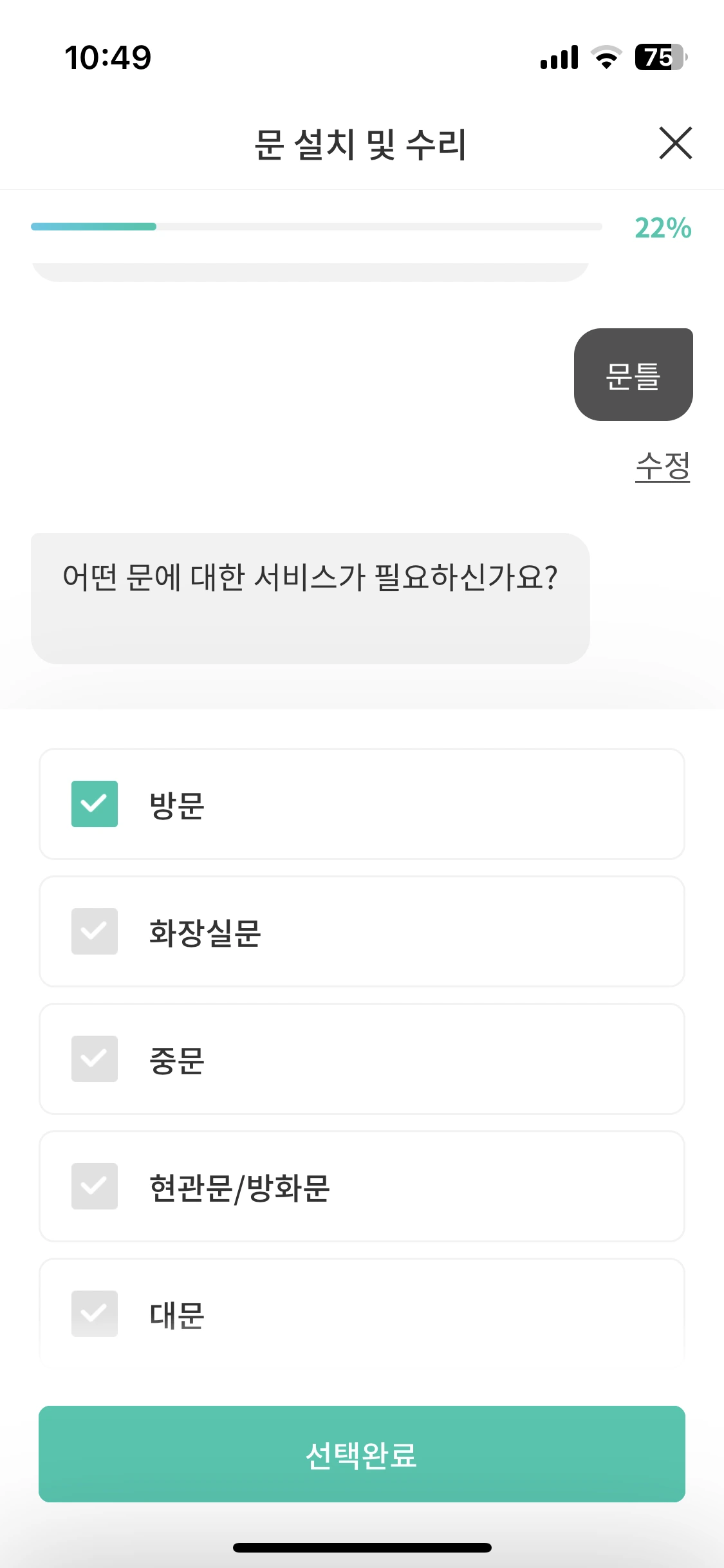Check the 현관문/방화문 checkbox
The image size is (724, 1568).
[x=95, y=1186]
